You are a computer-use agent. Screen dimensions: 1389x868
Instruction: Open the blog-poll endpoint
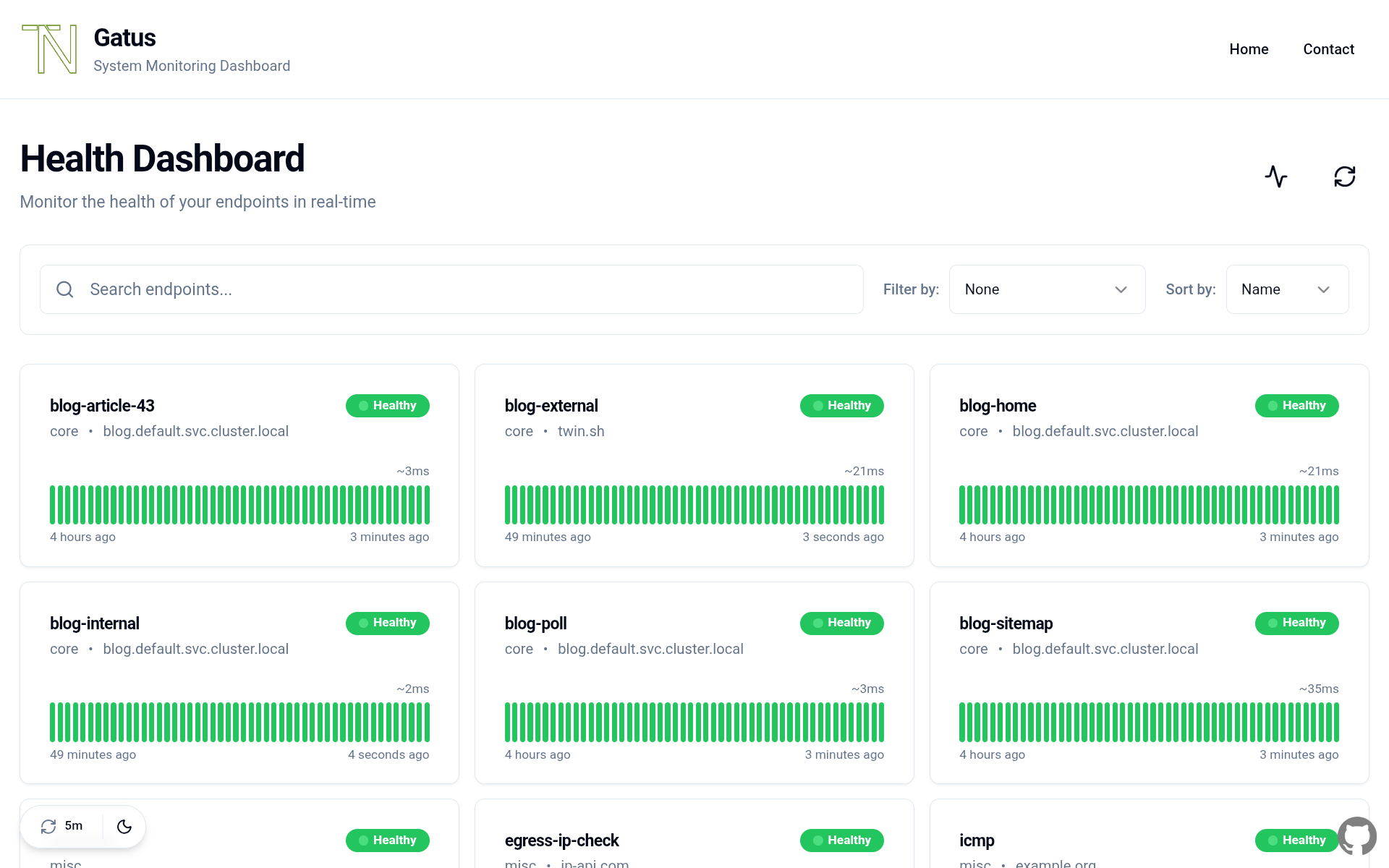[x=535, y=624]
